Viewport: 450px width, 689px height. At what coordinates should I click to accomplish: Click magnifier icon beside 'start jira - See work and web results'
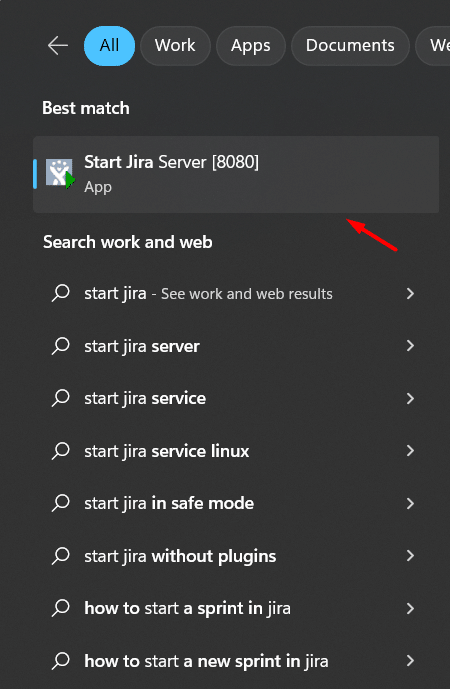(x=61, y=293)
